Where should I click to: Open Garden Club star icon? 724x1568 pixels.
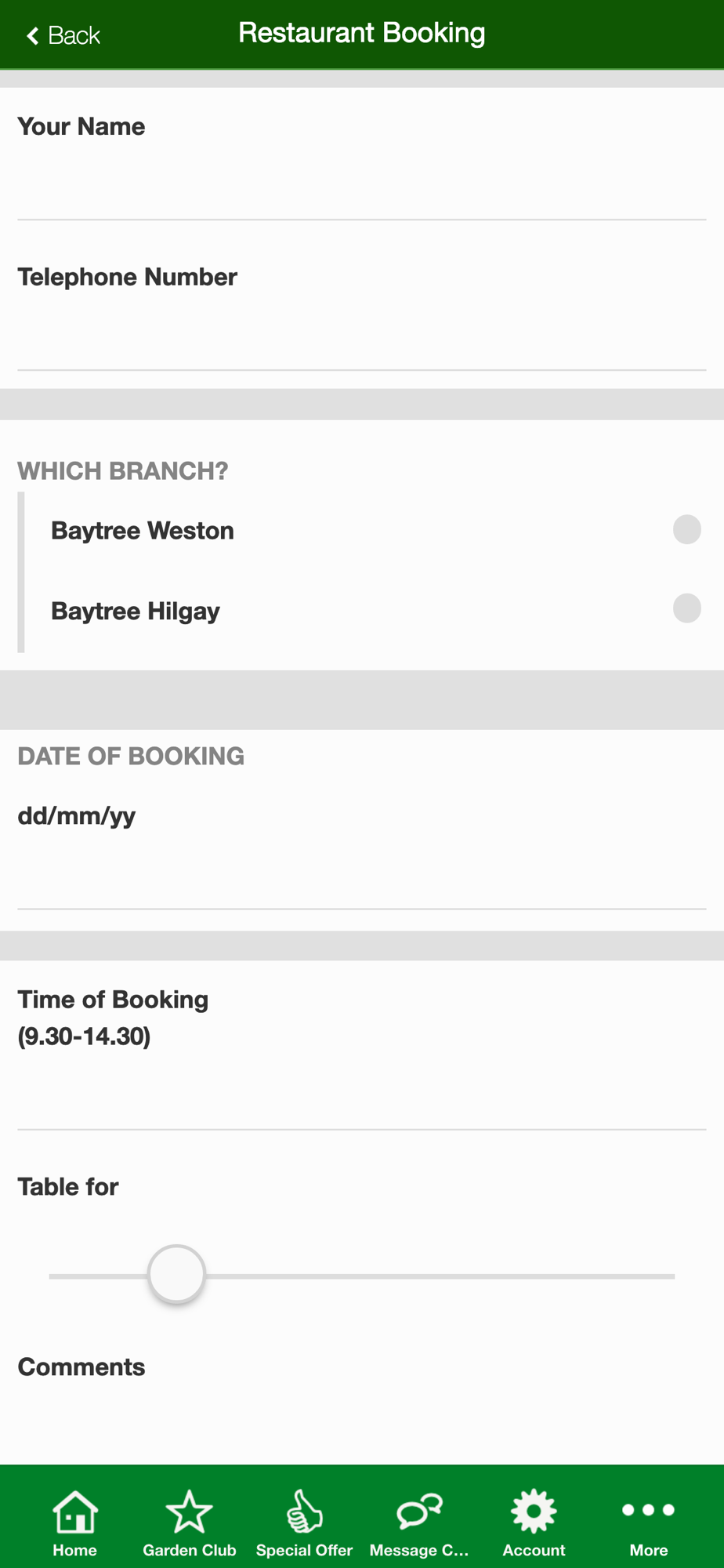(x=189, y=1511)
